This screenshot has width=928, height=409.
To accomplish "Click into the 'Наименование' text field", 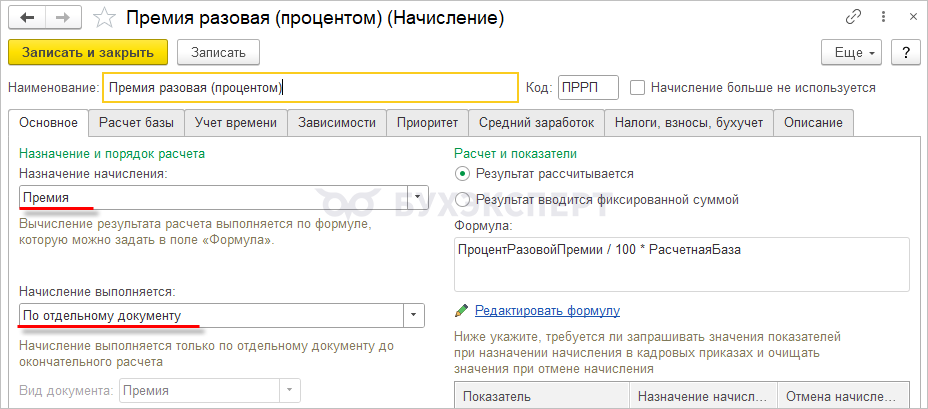I will coord(310,88).
